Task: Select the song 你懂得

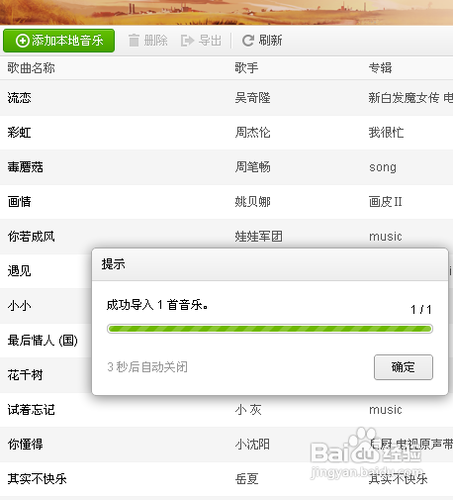Action: pyautogui.click(x=25, y=444)
